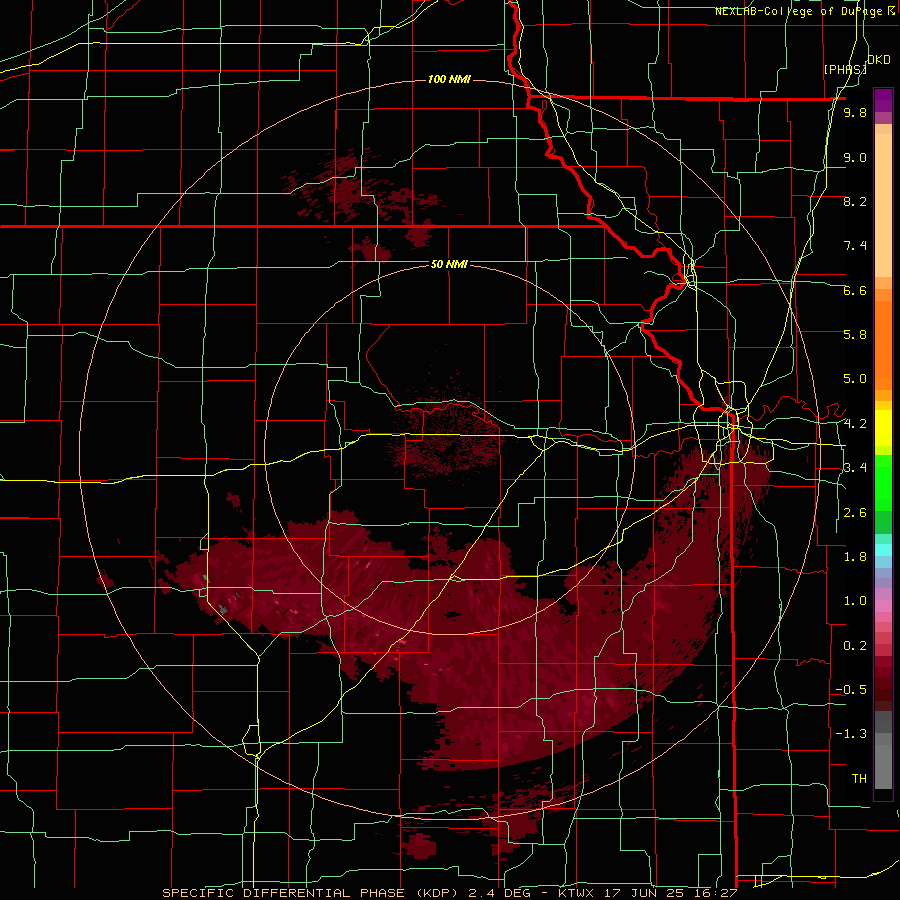Click the 4.2 value on the color scale
The height and width of the screenshot is (900, 900).
(855, 424)
